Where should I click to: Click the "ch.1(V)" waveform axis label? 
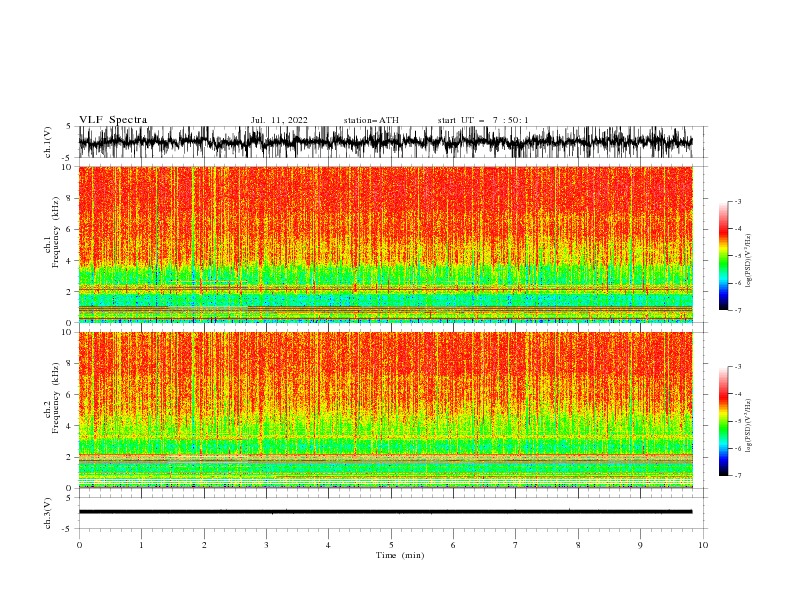click(x=48, y=142)
